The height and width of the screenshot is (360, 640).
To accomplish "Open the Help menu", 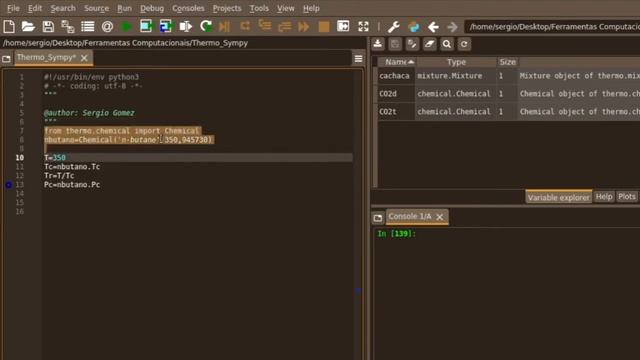I will click(311, 9).
